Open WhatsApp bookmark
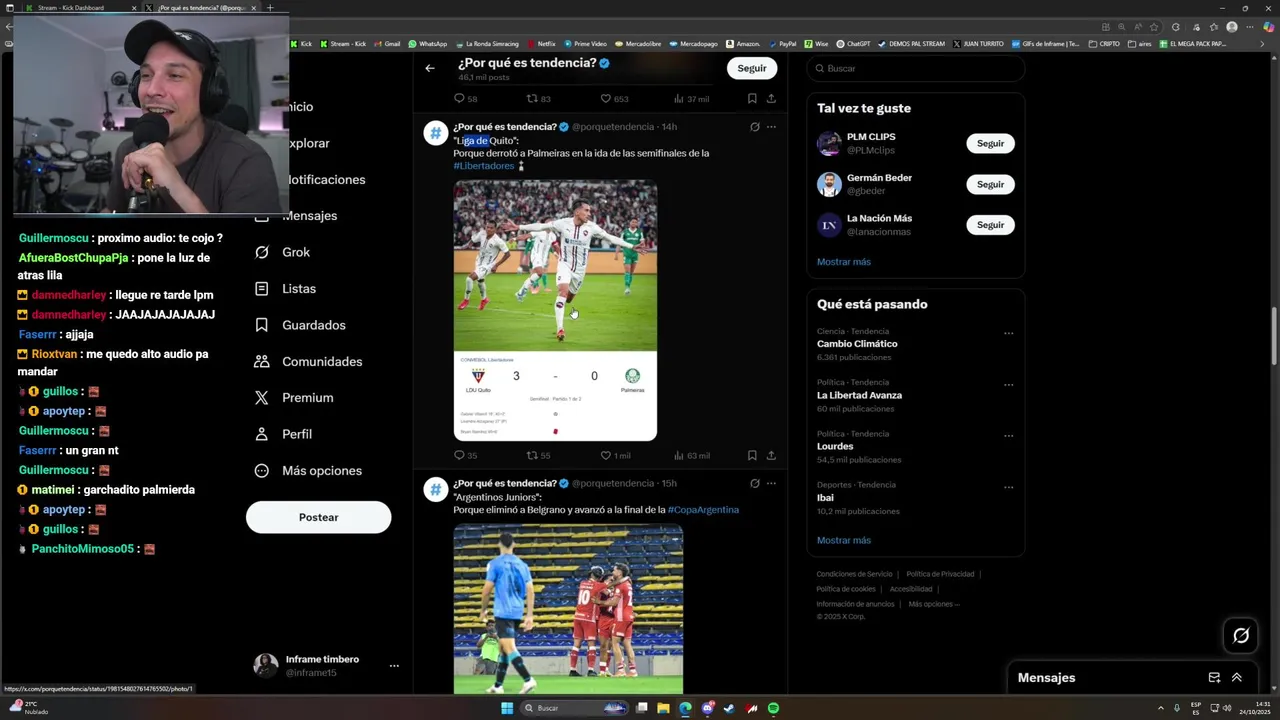 427,44
